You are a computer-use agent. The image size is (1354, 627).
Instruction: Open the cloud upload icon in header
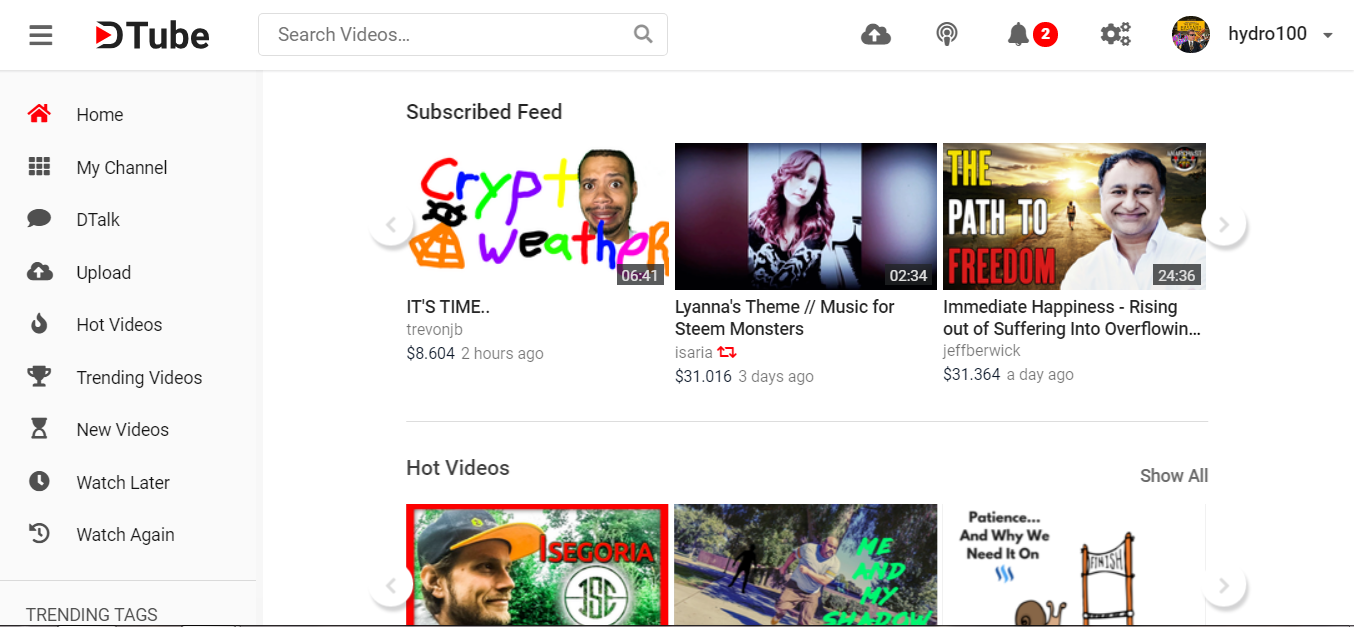[x=876, y=35]
